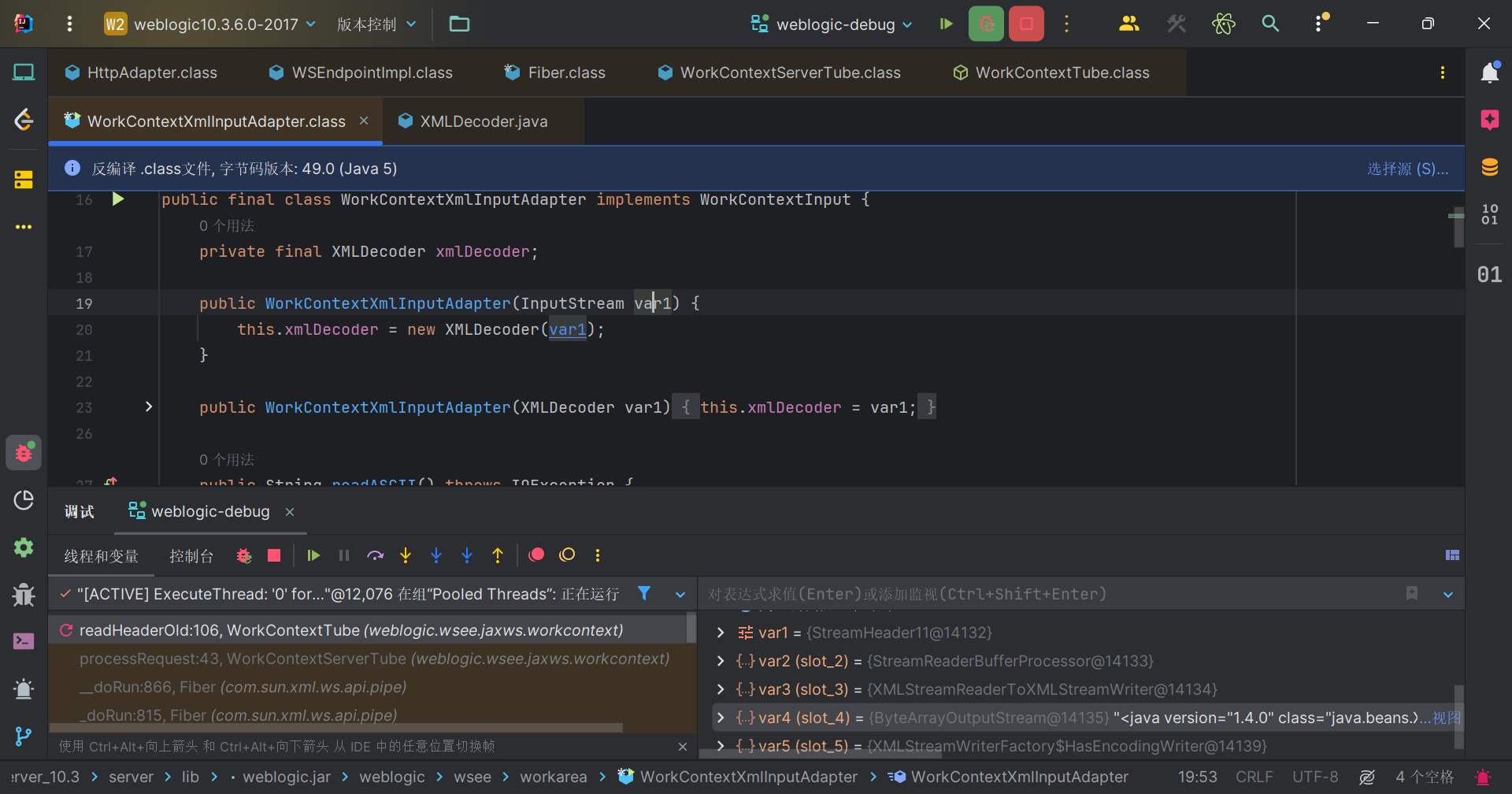The image size is (1512, 794).
Task: Expand the var1 StreamHeader11 variable
Action: [x=720, y=633]
